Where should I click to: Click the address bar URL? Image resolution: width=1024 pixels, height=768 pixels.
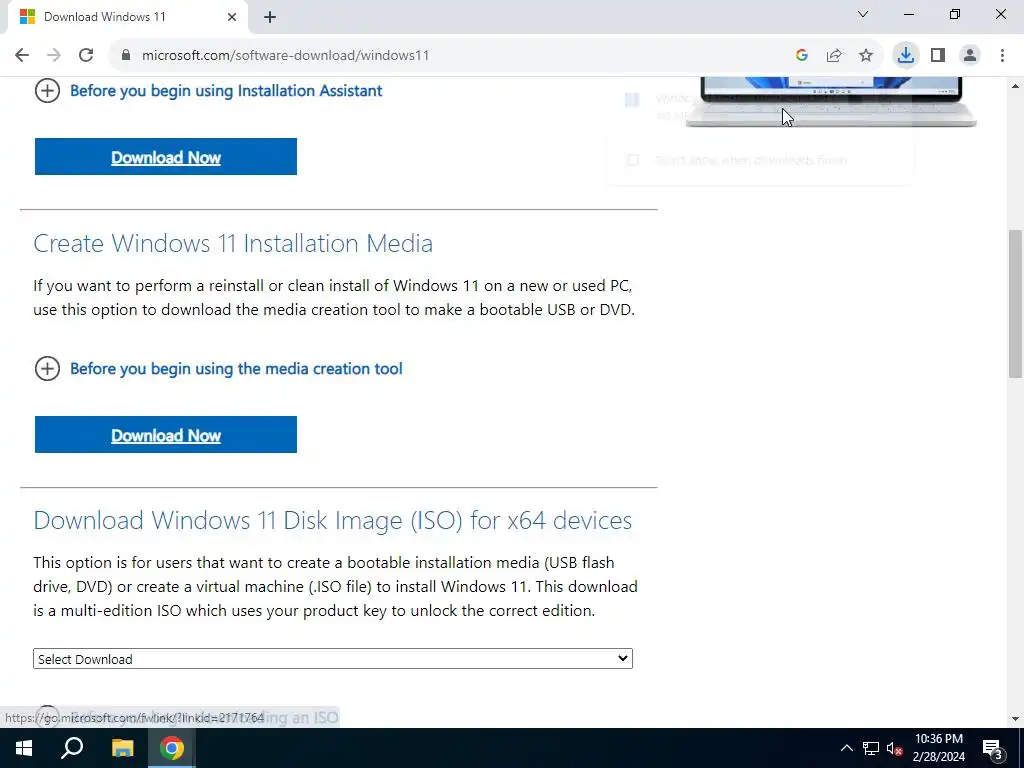(x=285, y=56)
